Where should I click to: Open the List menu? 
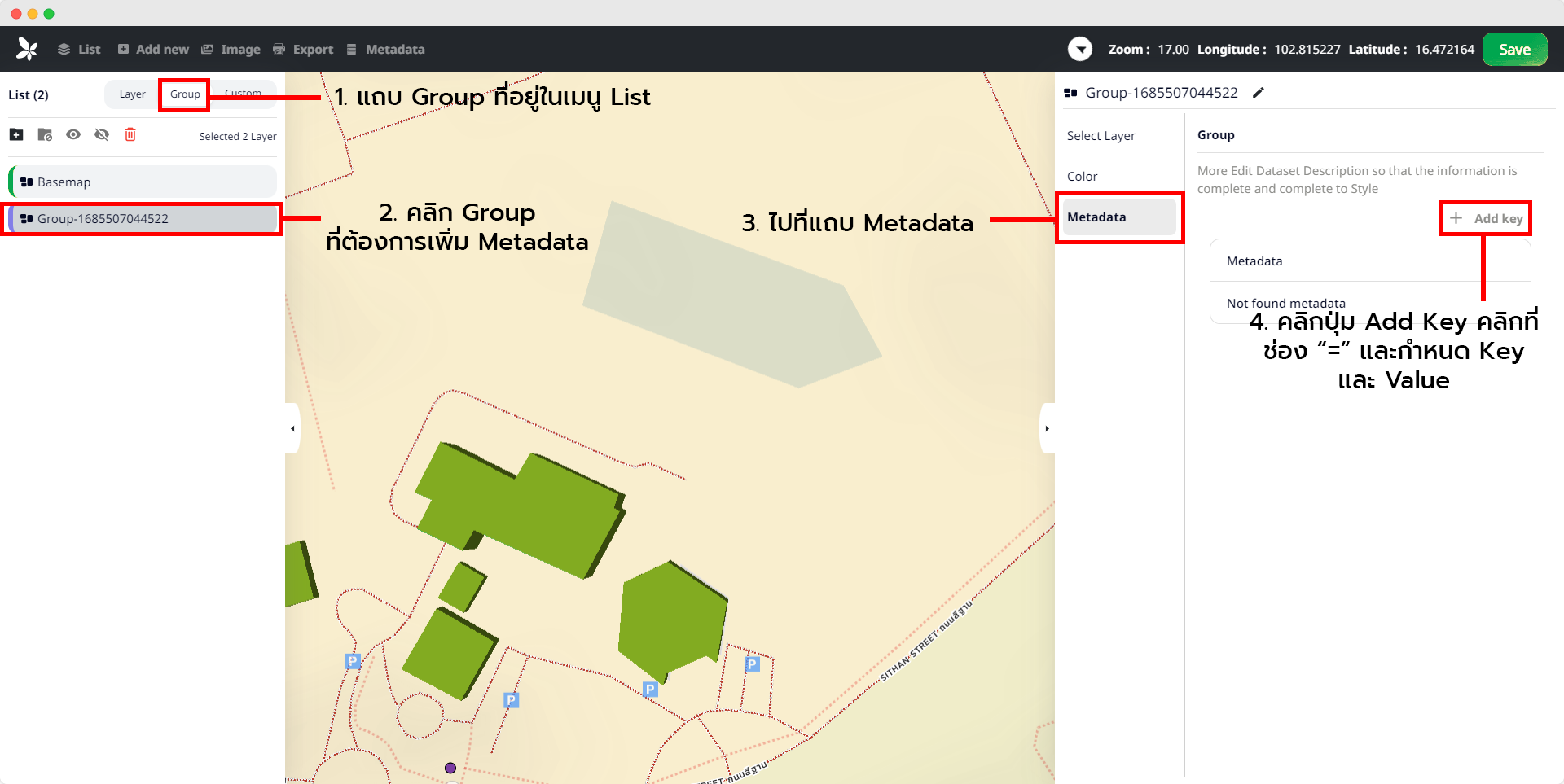[x=79, y=49]
